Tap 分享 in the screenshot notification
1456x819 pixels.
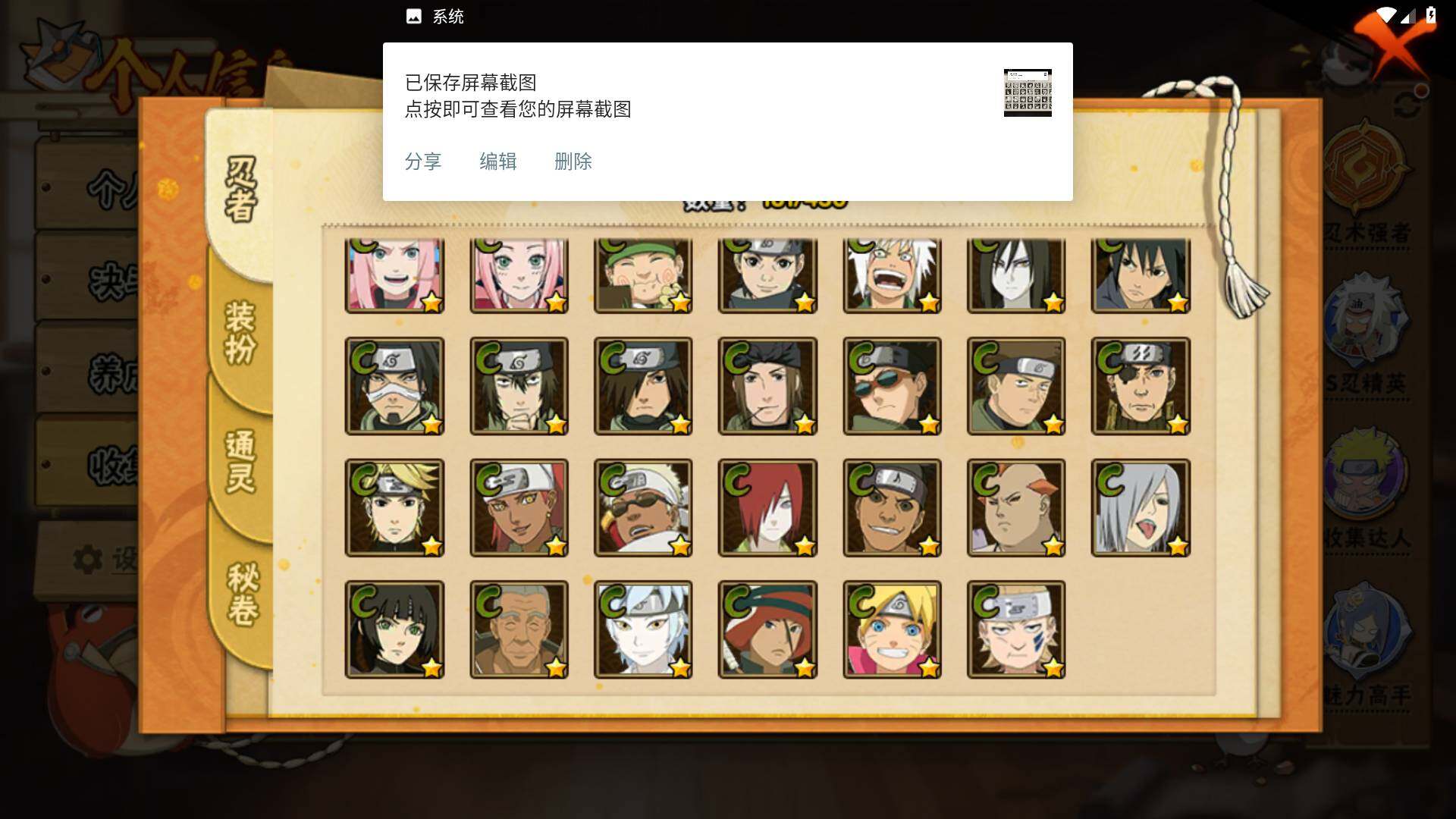pos(423,162)
